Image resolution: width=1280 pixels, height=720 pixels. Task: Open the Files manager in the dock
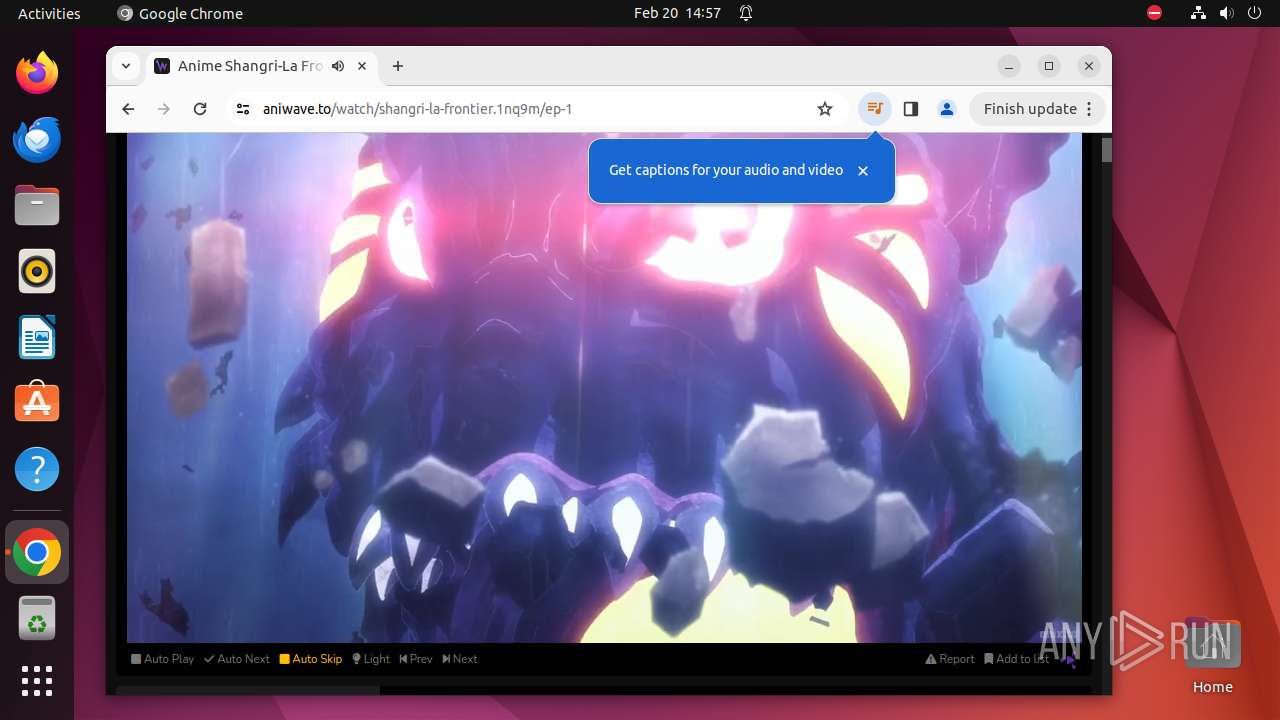(37, 206)
